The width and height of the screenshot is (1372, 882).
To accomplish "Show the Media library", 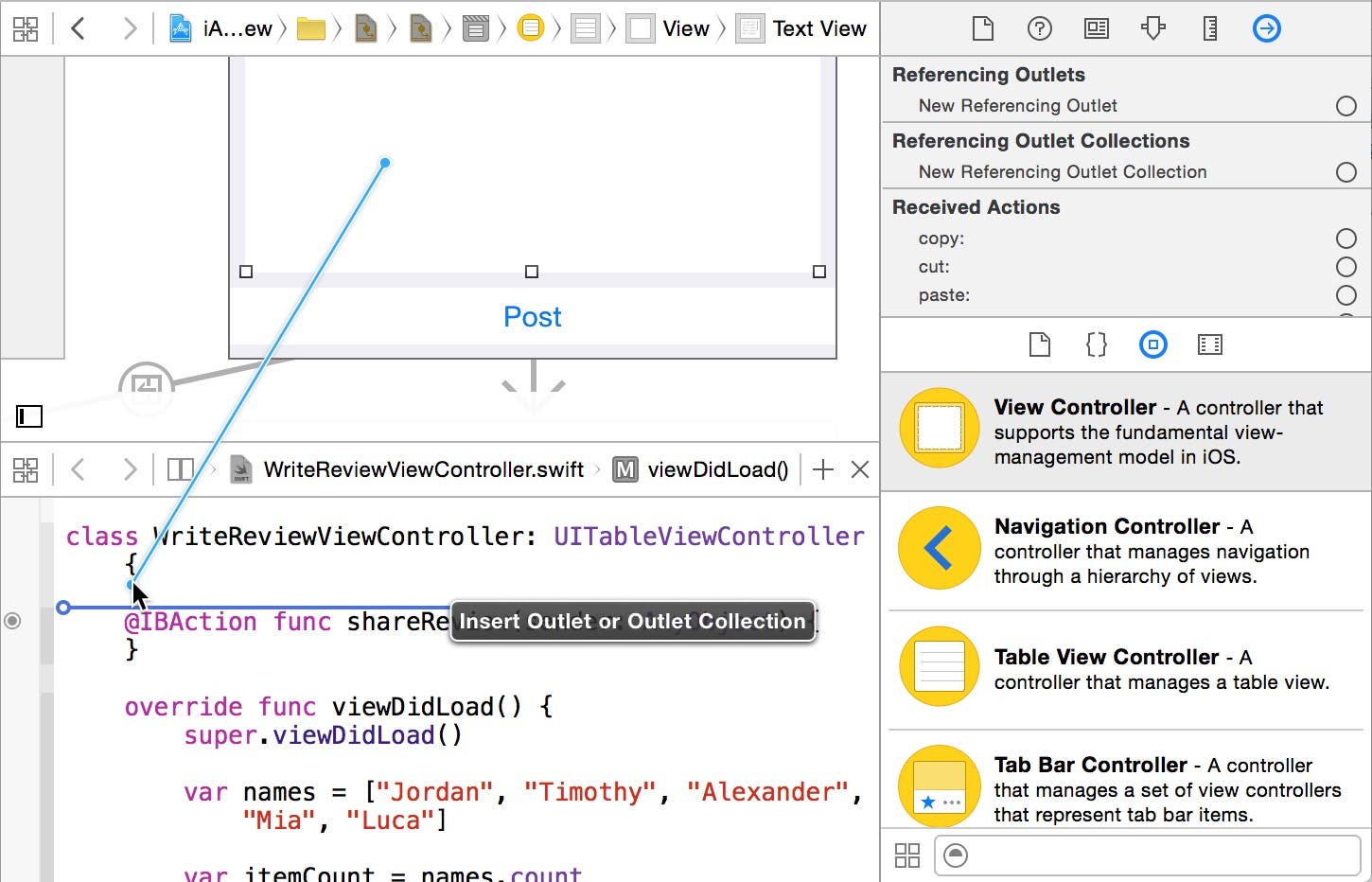I will click(x=1209, y=344).
